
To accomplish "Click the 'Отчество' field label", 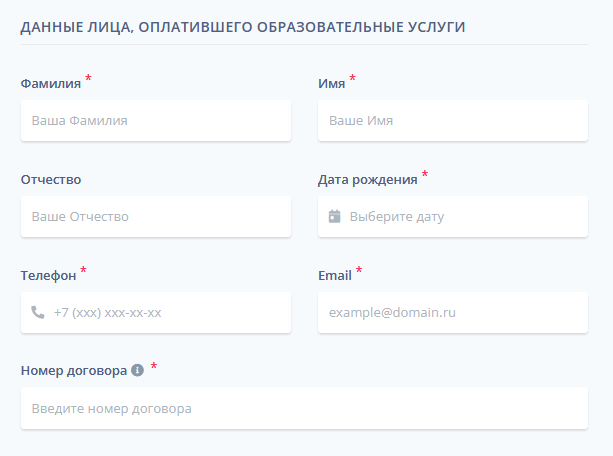I will pyautogui.click(x=51, y=180).
